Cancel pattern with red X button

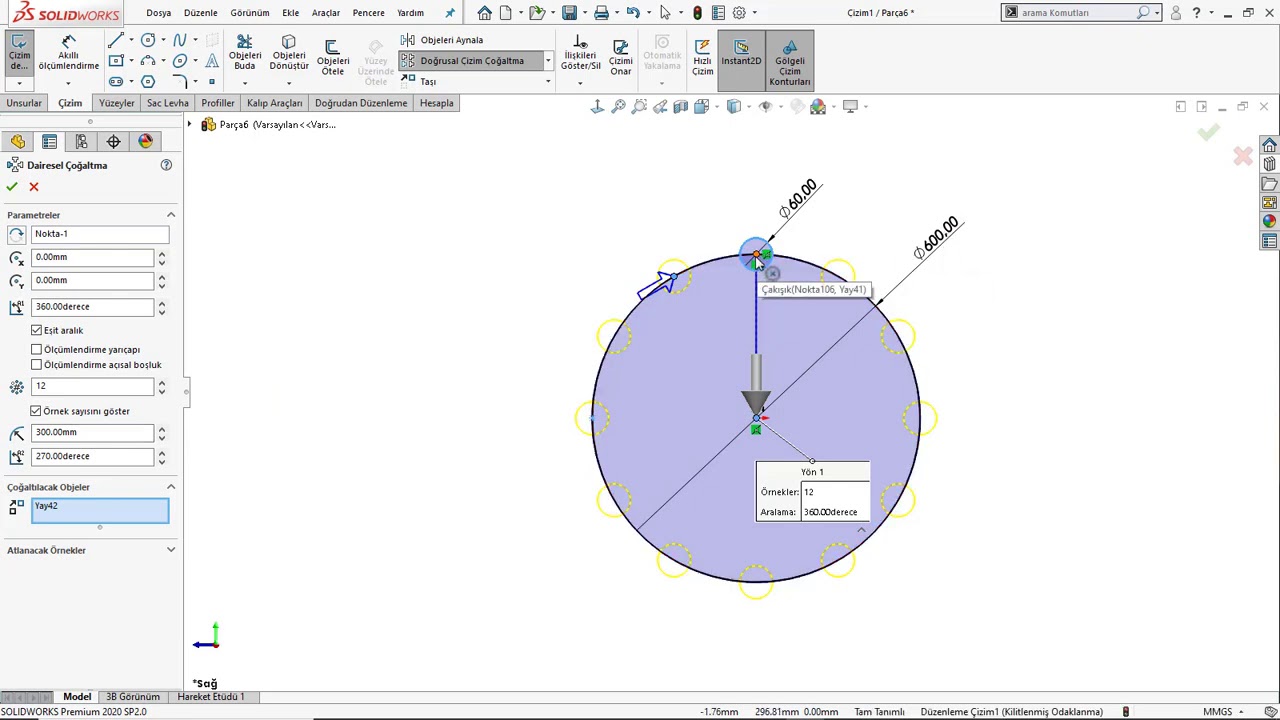(x=34, y=187)
